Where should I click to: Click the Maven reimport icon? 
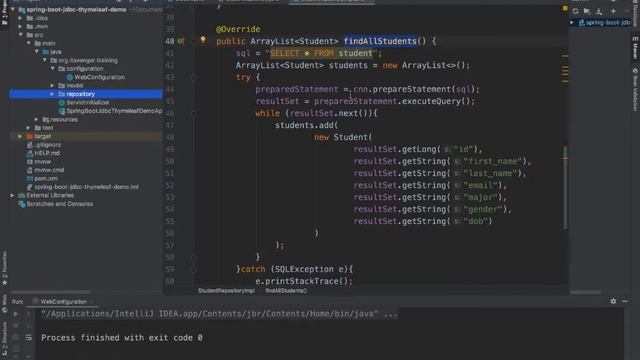576,11
